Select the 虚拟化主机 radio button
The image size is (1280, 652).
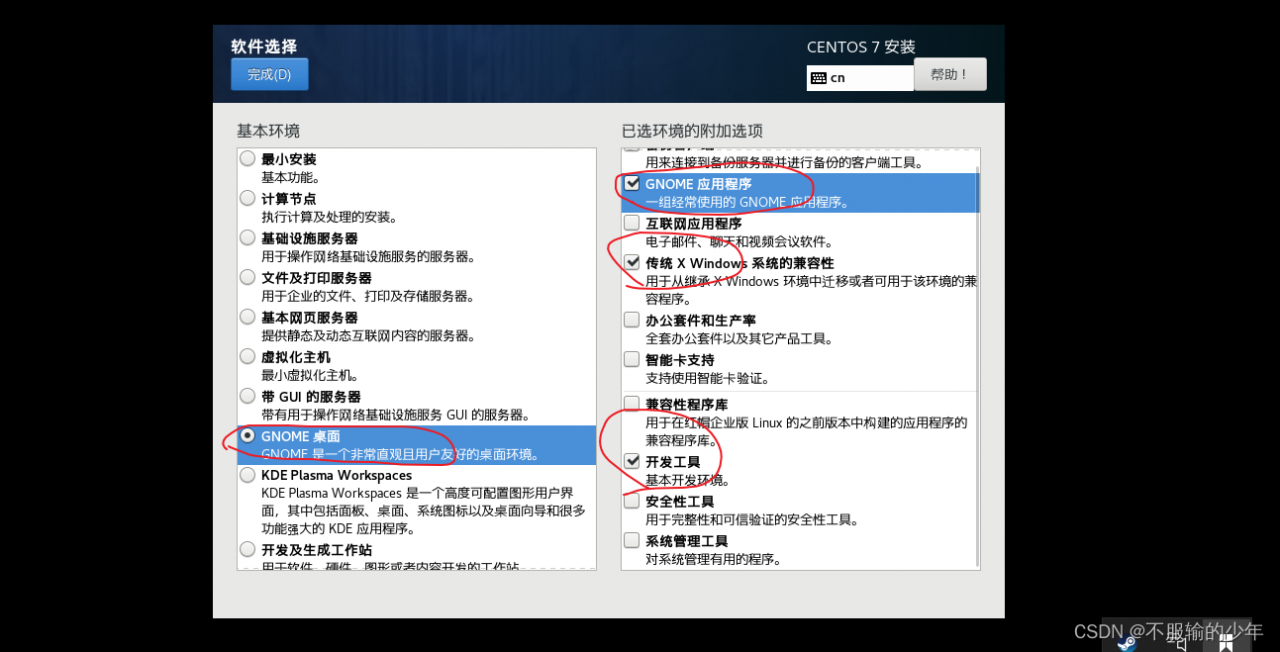click(248, 356)
